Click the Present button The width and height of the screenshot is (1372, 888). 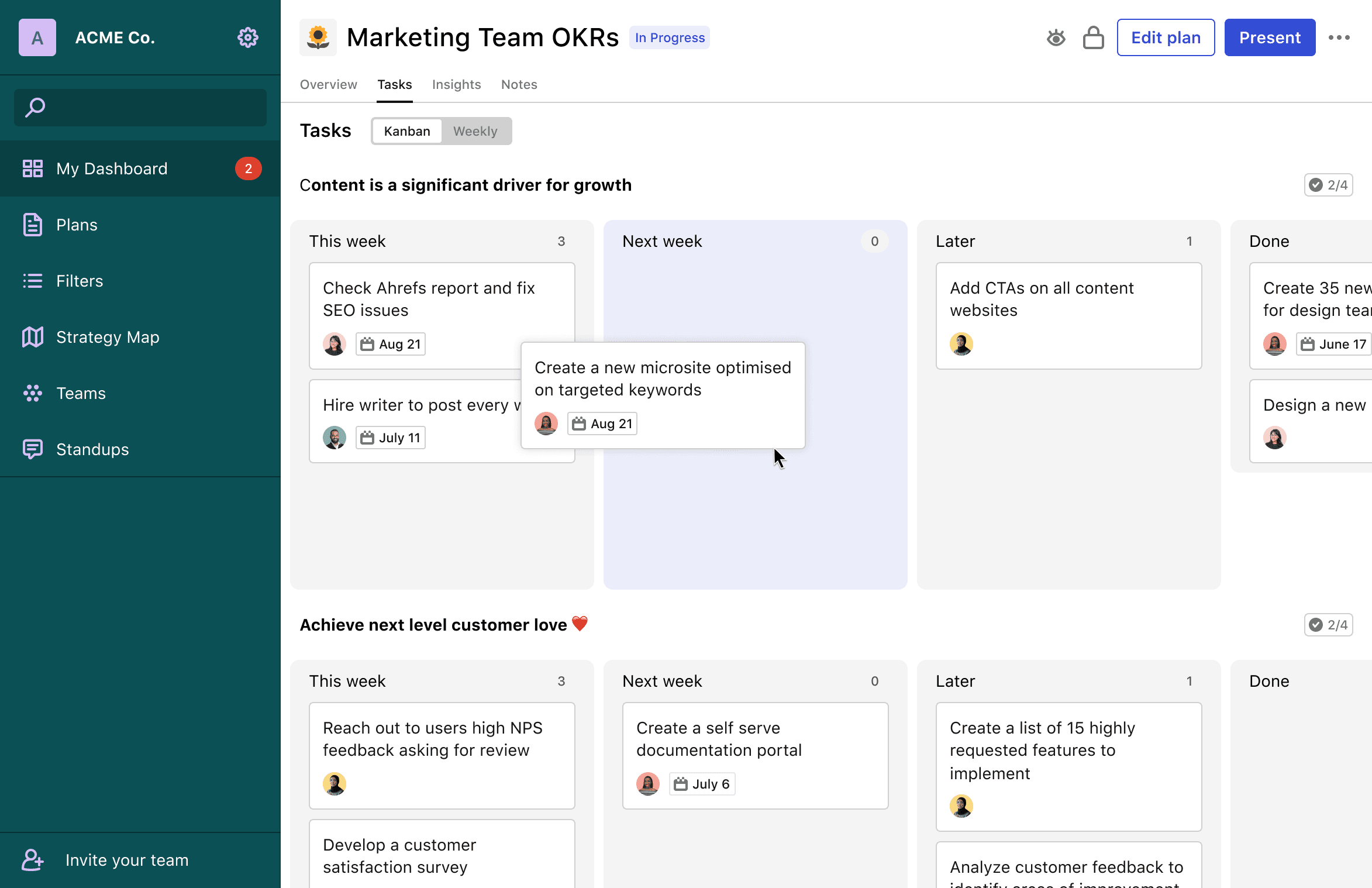coord(1270,37)
